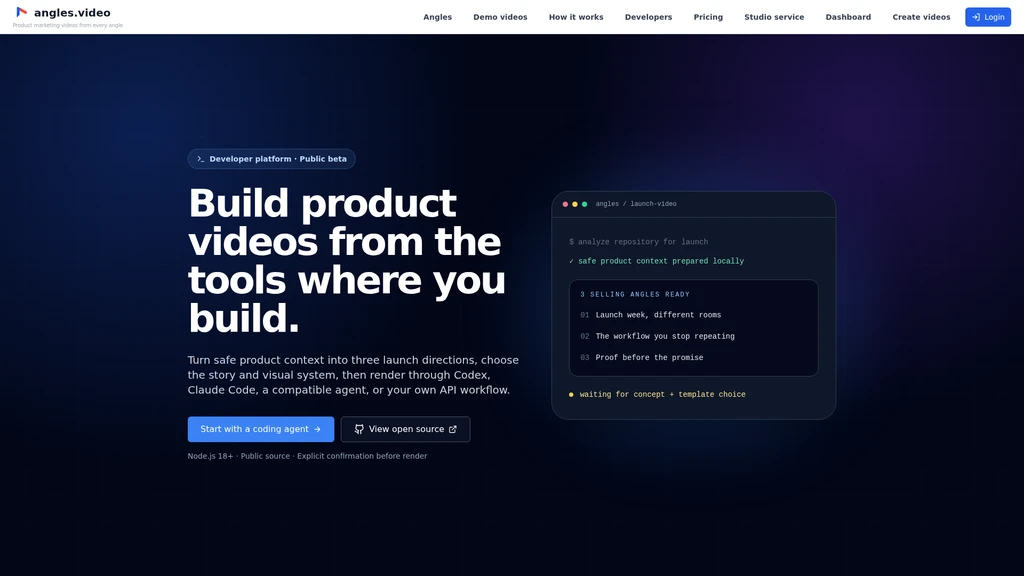
Task: Click the terminal prompt icon in the badge
Action: [200, 159]
